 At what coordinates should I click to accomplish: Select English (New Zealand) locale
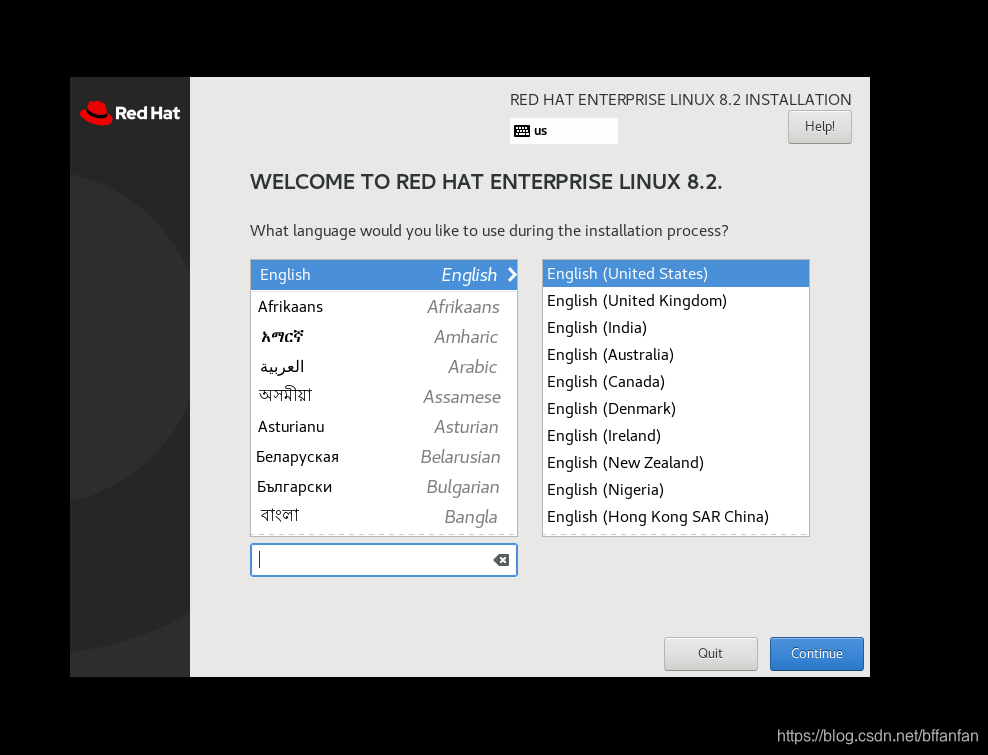click(x=675, y=463)
